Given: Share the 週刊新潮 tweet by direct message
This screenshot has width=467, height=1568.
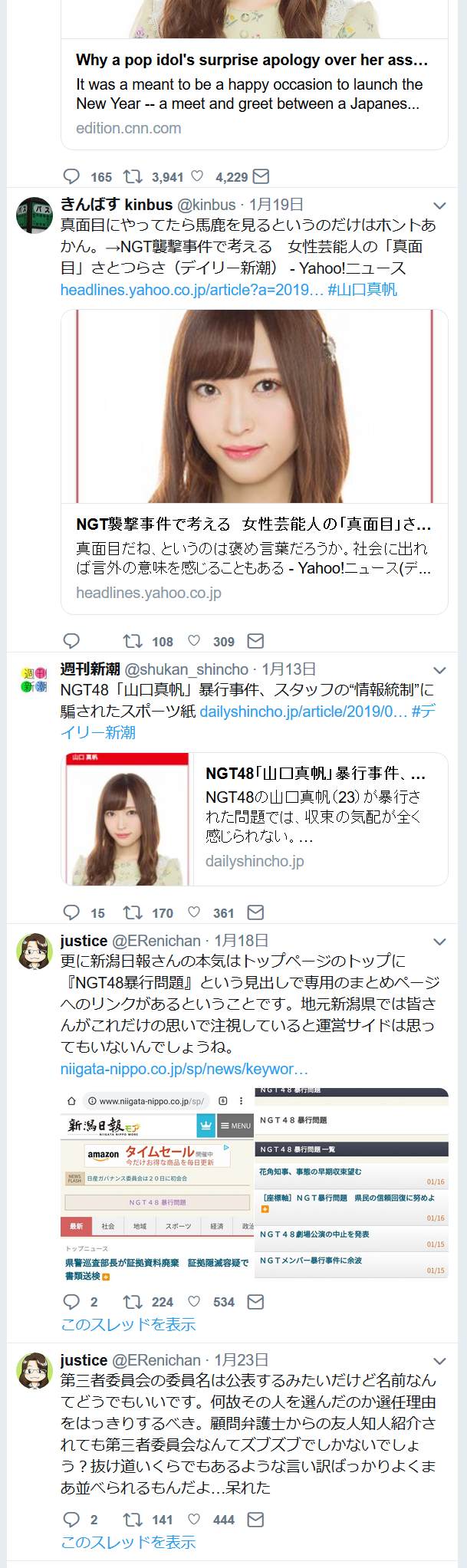Looking at the screenshot, I should [x=256, y=912].
